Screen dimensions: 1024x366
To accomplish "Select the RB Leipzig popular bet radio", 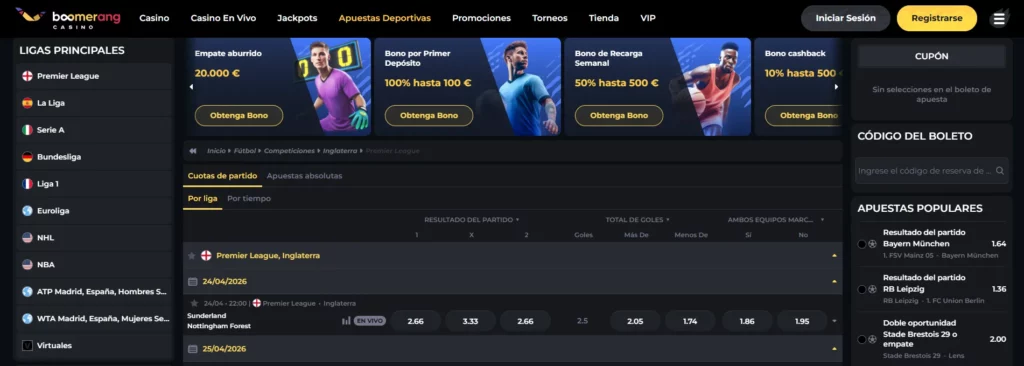I will tap(862, 289).
